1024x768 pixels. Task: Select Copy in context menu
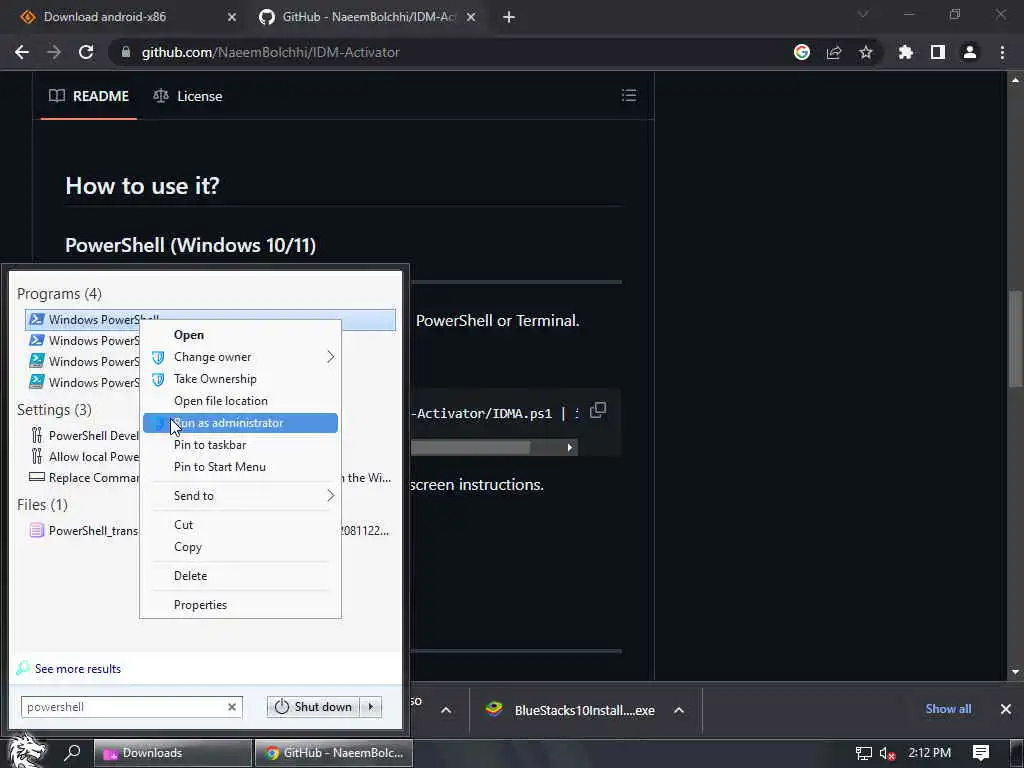(240, 547)
